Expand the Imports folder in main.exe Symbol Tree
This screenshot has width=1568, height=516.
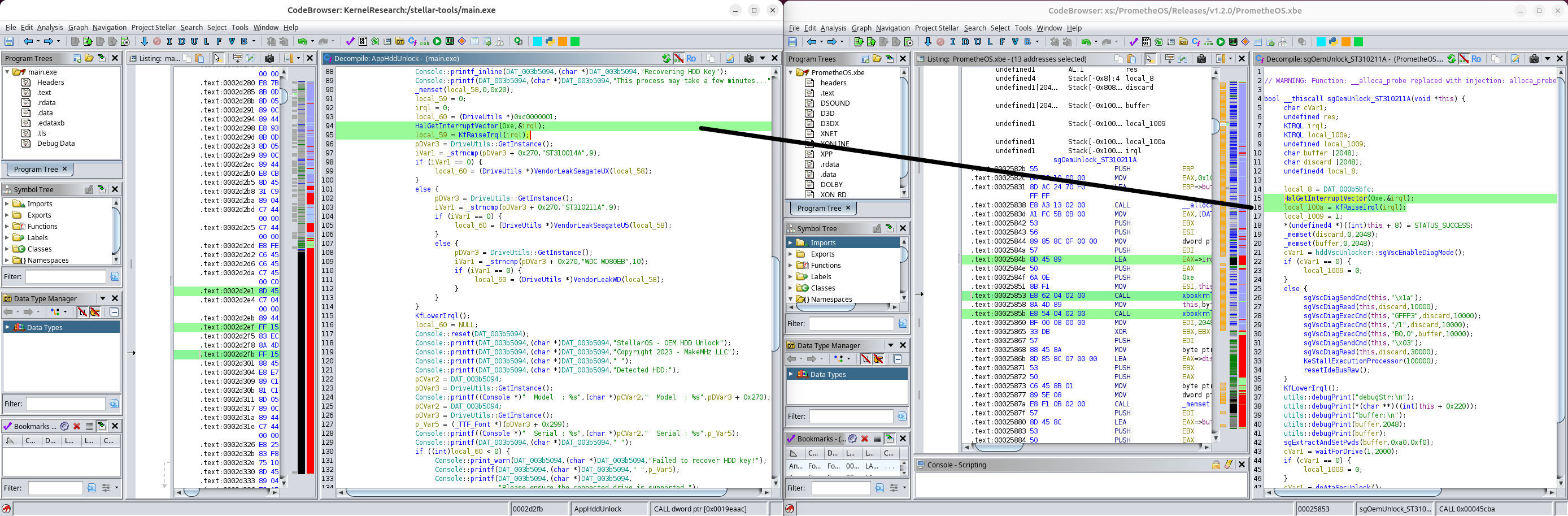click(x=7, y=203)
